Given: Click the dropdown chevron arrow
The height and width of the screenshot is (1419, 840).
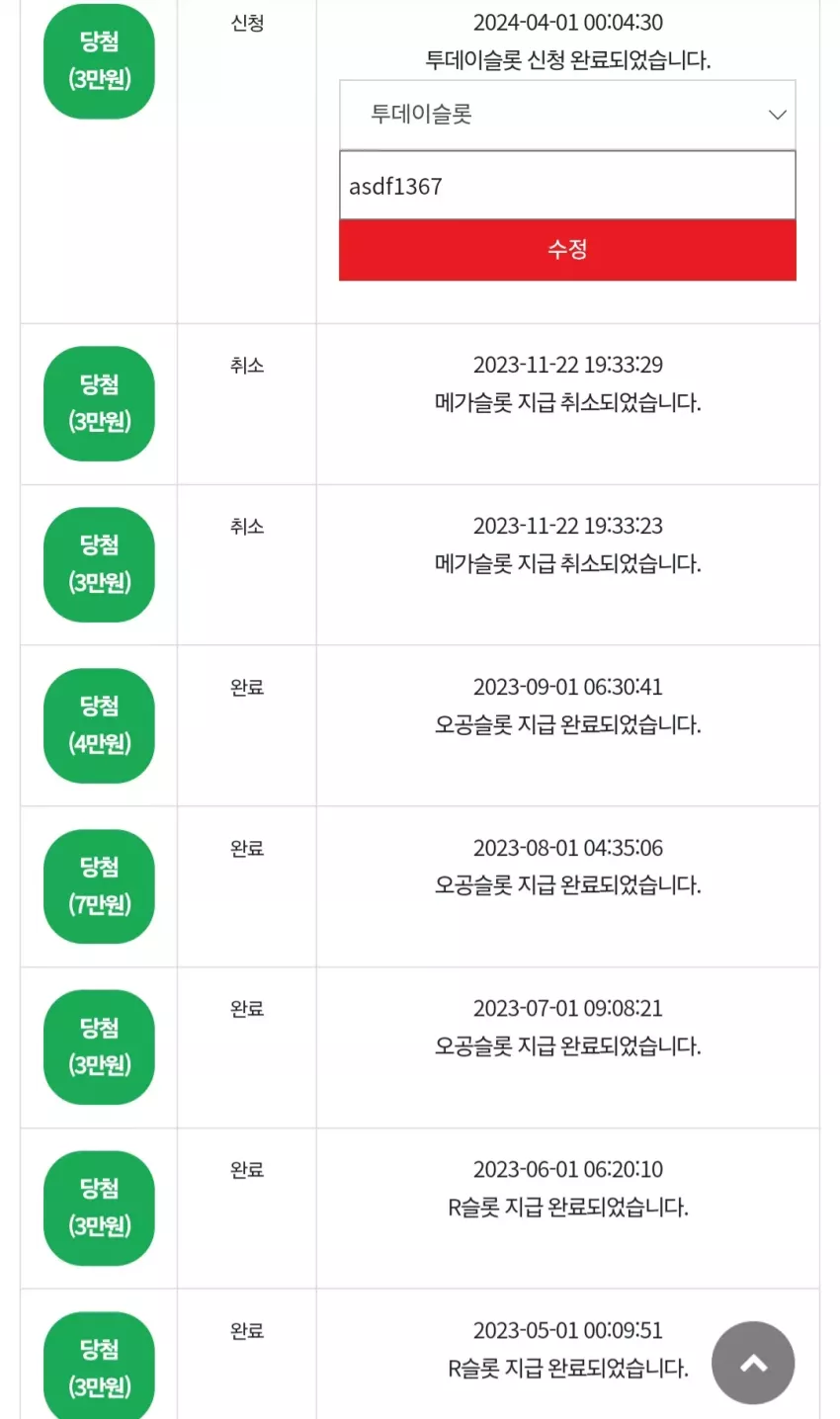Looking at the screenshot, I should click(778, 115).
